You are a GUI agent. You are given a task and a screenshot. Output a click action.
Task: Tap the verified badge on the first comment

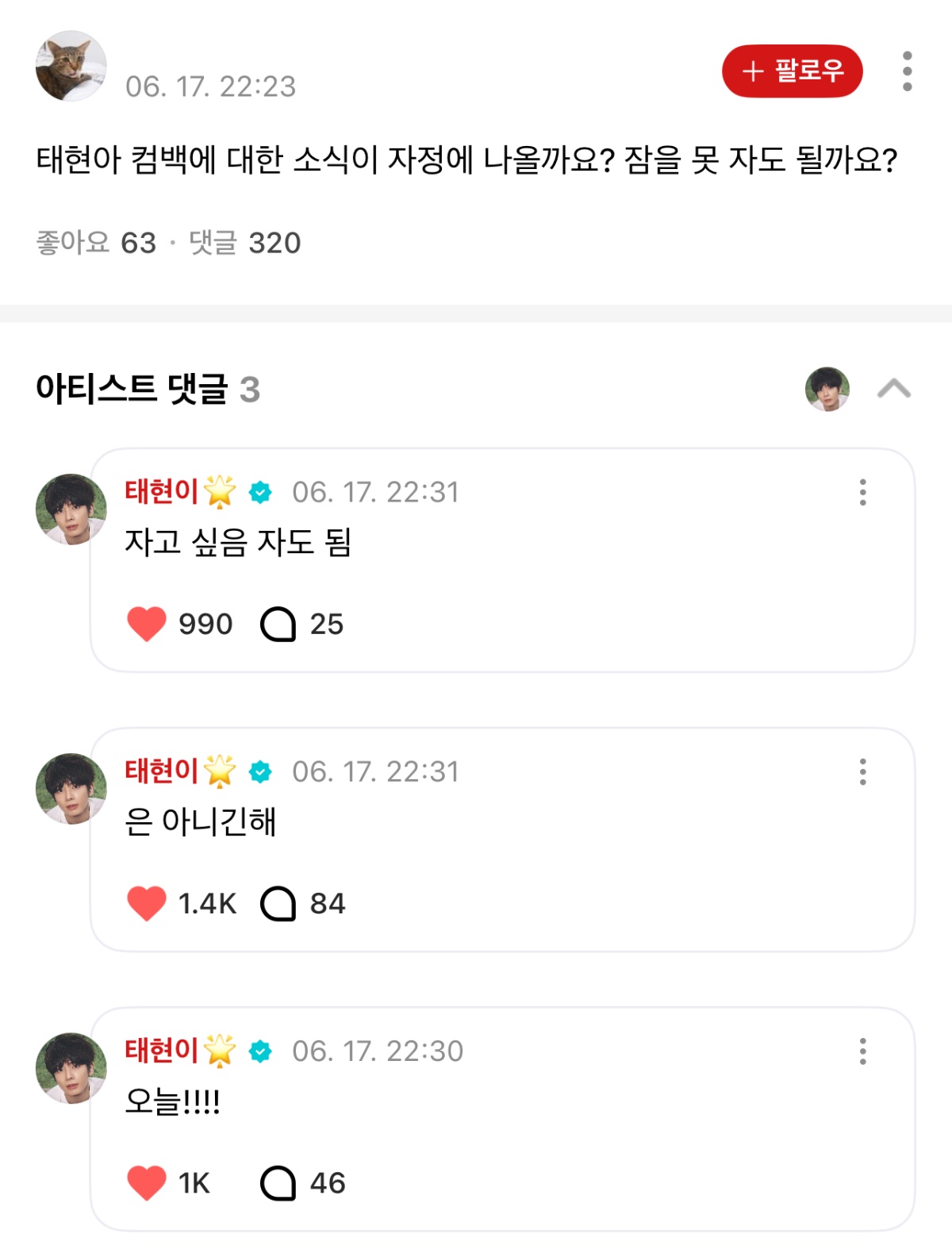(260, 492)
